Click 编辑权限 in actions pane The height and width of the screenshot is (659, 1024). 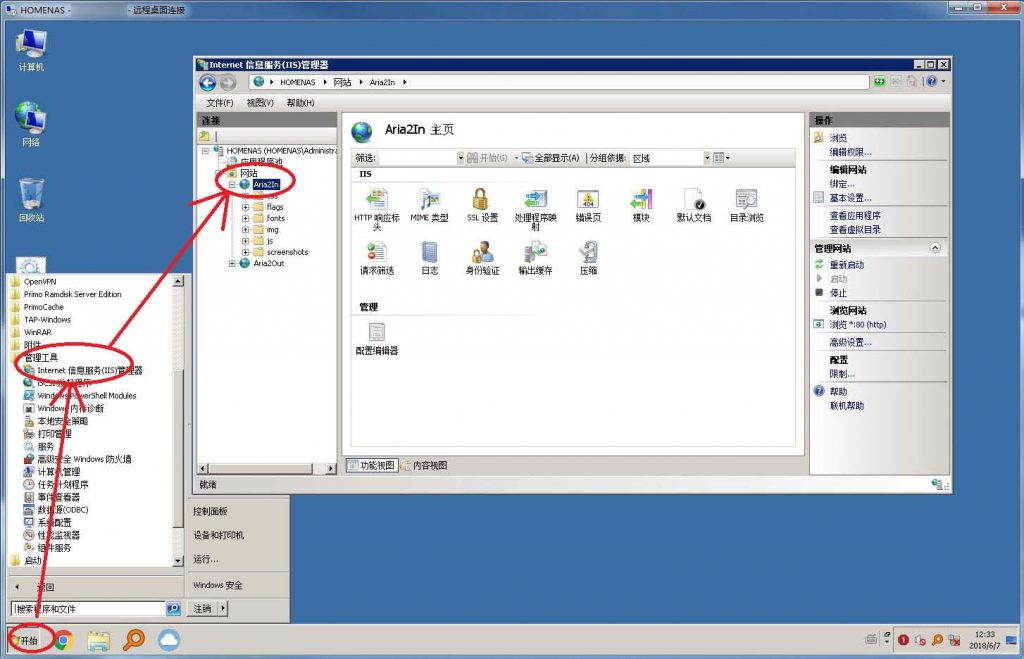[x=850, y=152]
